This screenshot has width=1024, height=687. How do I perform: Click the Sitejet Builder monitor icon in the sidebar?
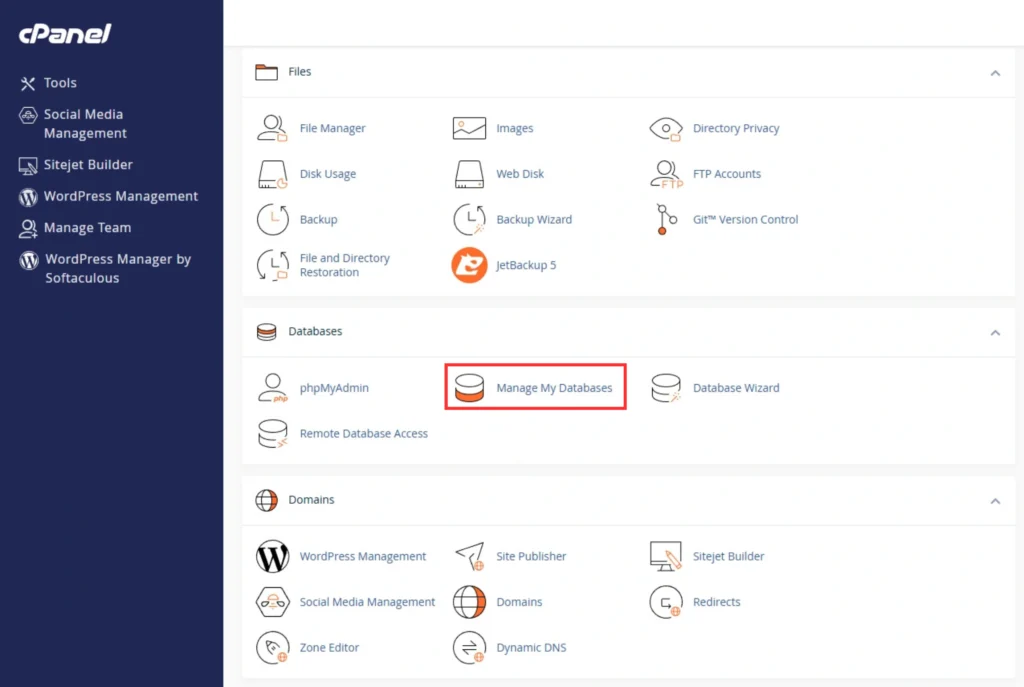27,165
